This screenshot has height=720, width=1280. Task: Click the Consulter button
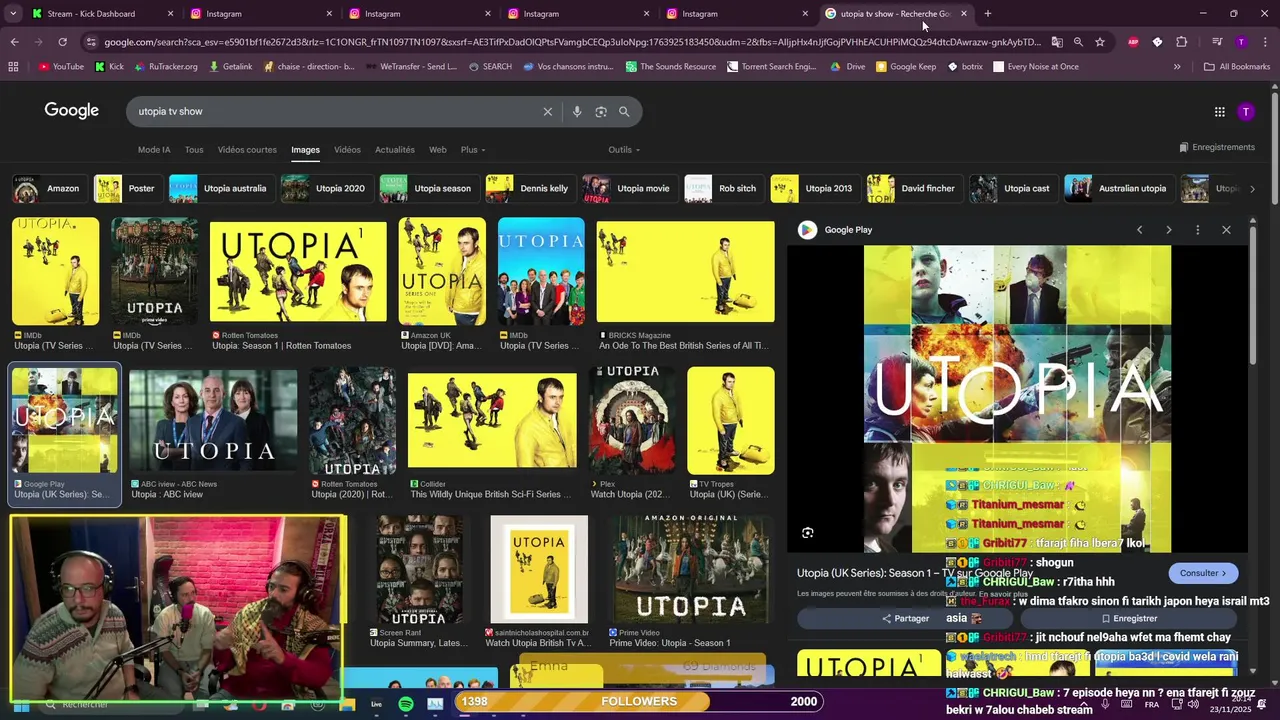tap(1203, 573)
